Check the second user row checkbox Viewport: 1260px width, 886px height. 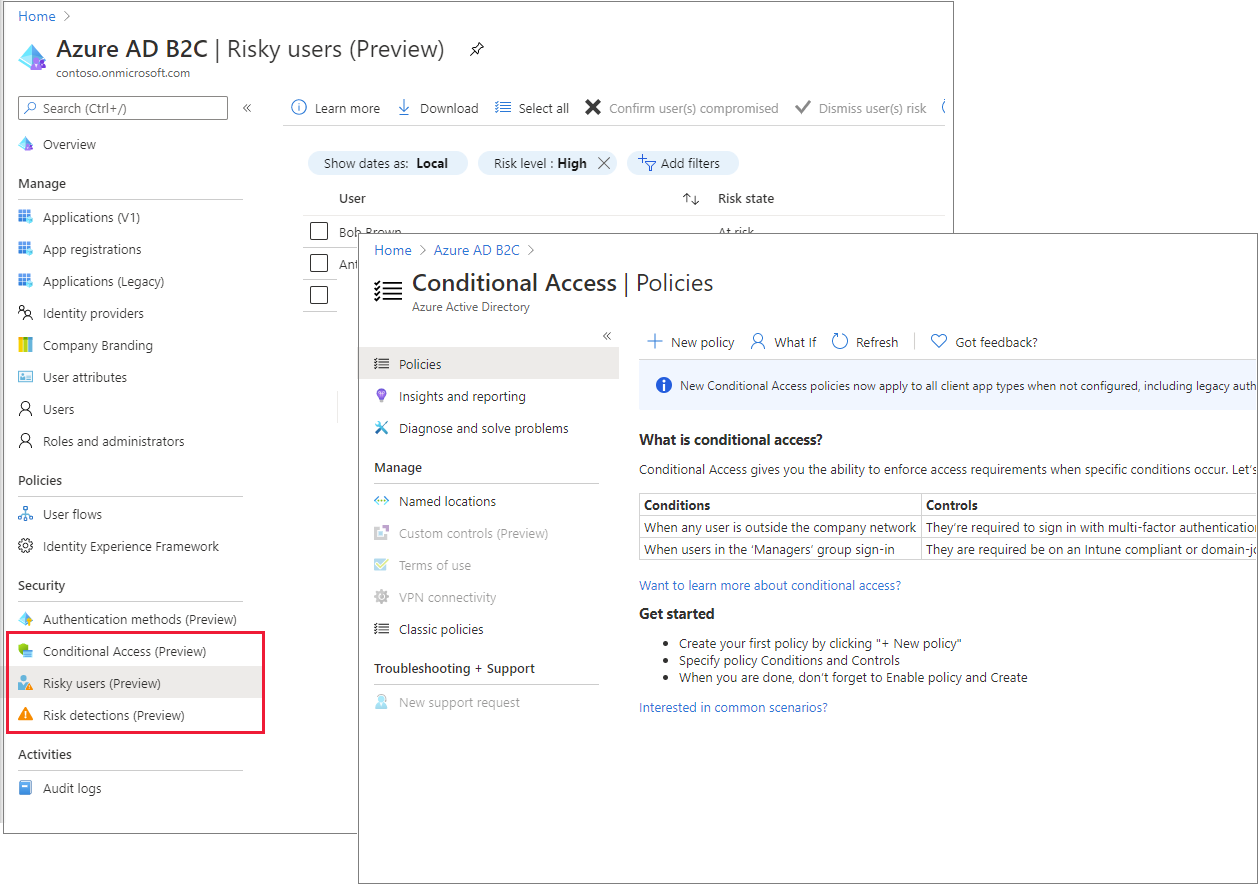coord(319,263)
